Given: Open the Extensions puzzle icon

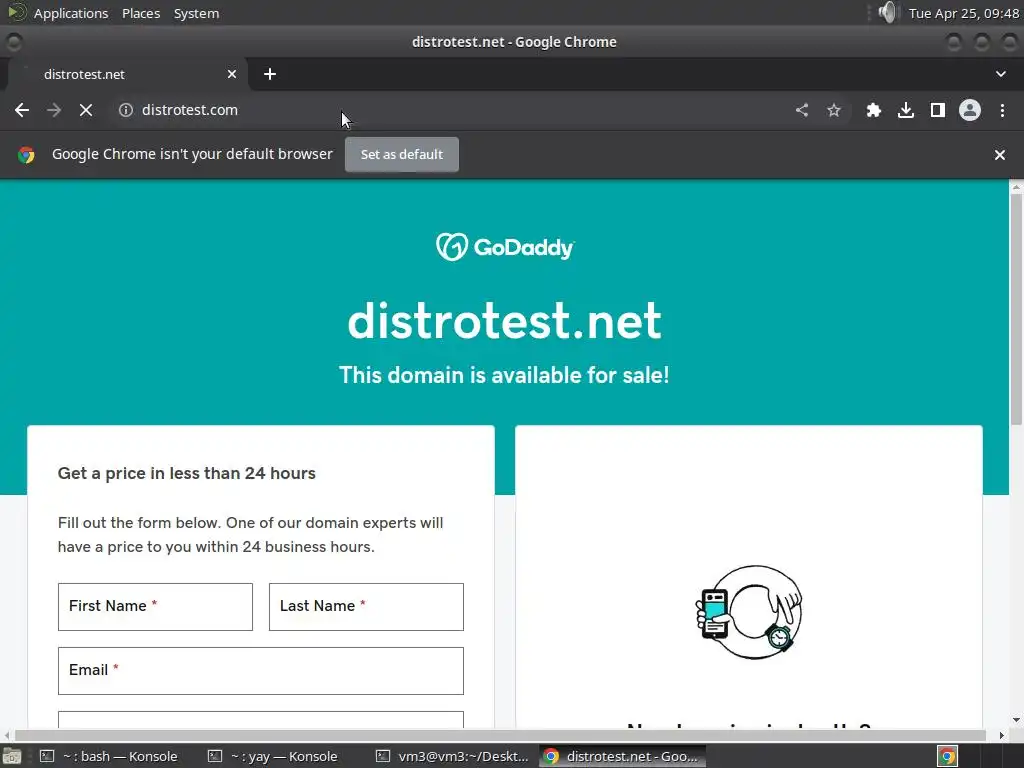Looking at the screenshot, I should (874, 110).
